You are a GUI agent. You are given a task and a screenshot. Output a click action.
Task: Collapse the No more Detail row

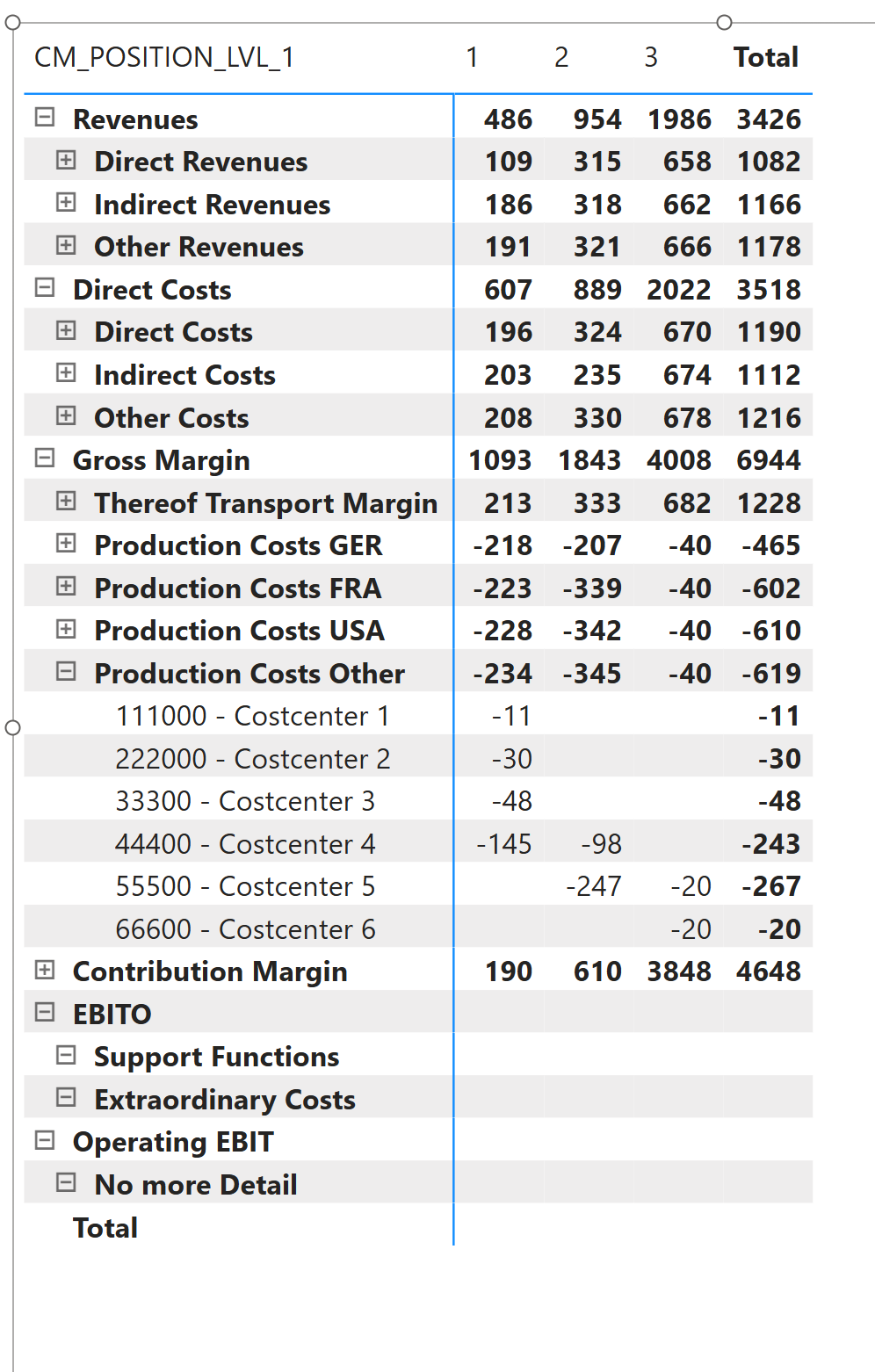(x=66, y=1182)
